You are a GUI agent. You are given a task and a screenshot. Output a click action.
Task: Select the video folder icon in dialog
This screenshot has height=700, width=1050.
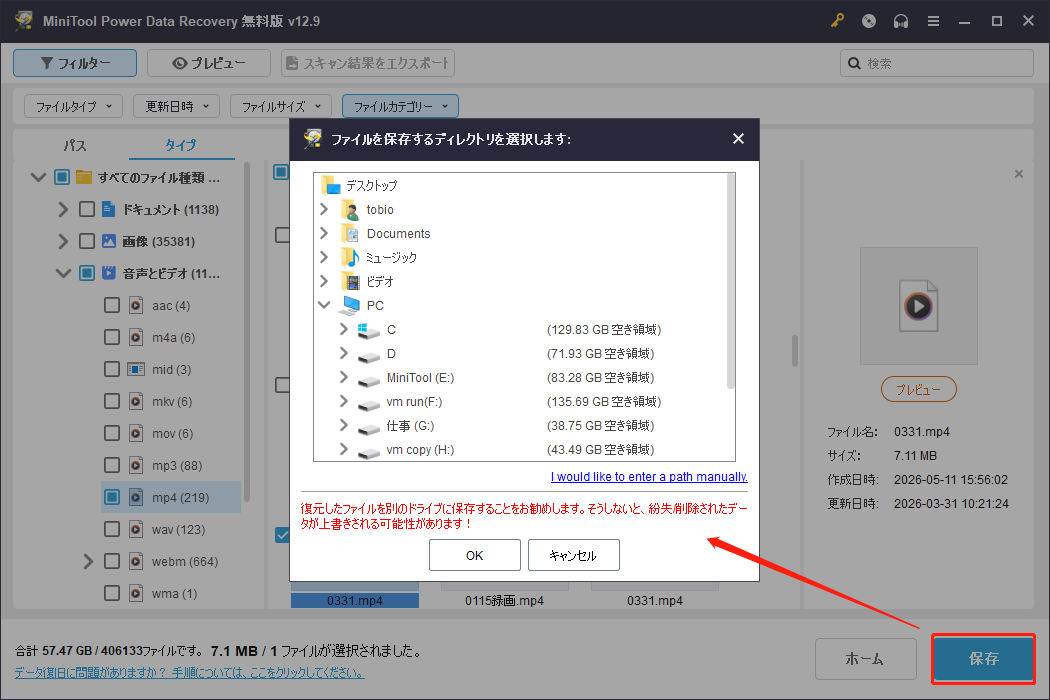pos(351,281)
